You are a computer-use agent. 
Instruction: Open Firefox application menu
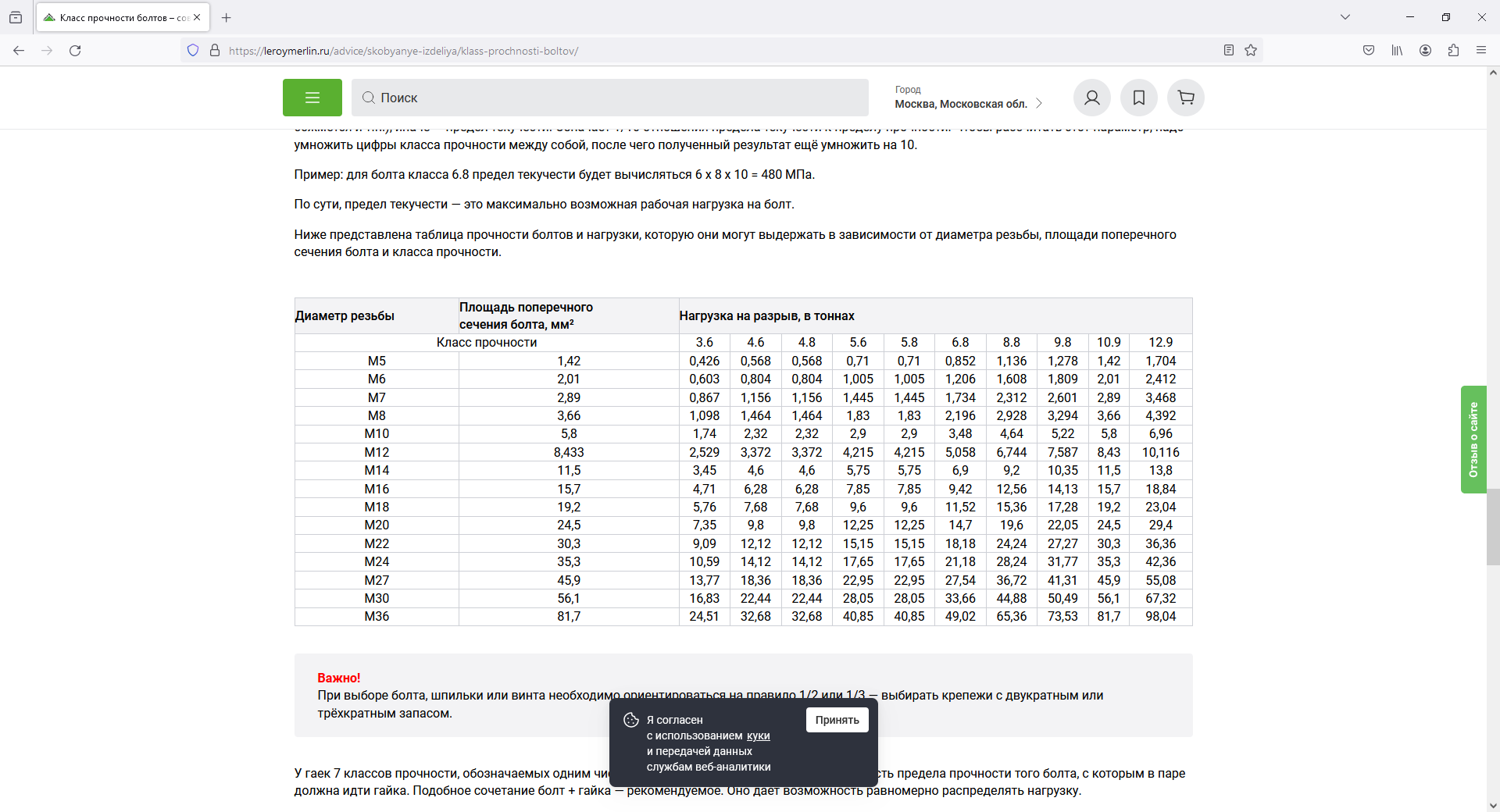coord(1481,50)
